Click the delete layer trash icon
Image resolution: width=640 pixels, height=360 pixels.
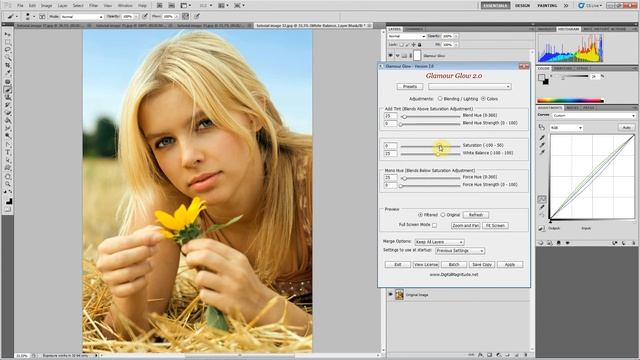coord(526,355)
